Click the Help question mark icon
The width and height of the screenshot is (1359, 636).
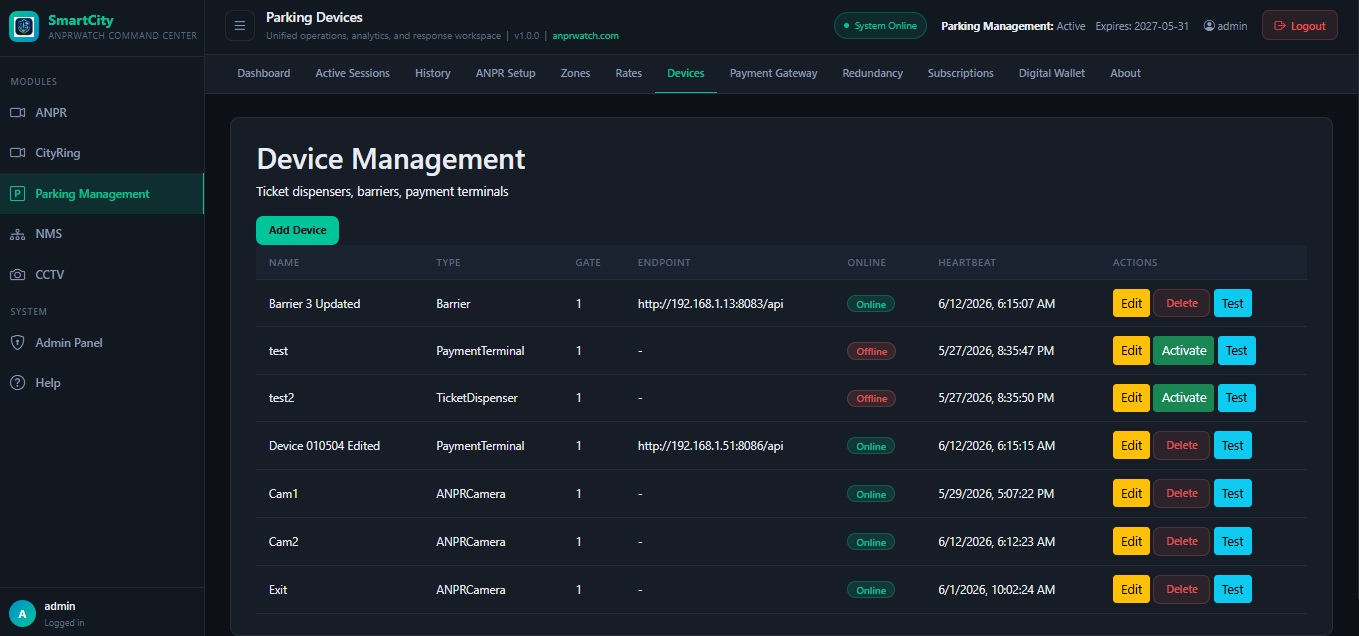click(x=17, y=383)
